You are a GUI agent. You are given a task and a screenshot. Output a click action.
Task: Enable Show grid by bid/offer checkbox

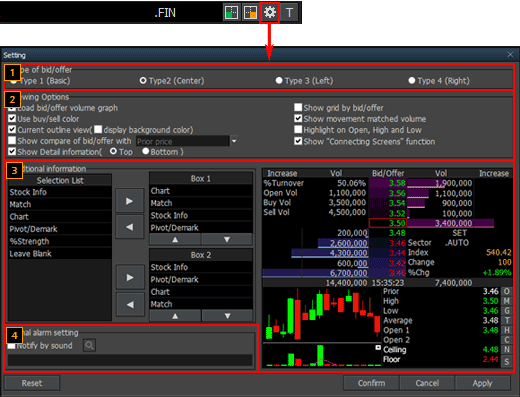pos(298,107)
